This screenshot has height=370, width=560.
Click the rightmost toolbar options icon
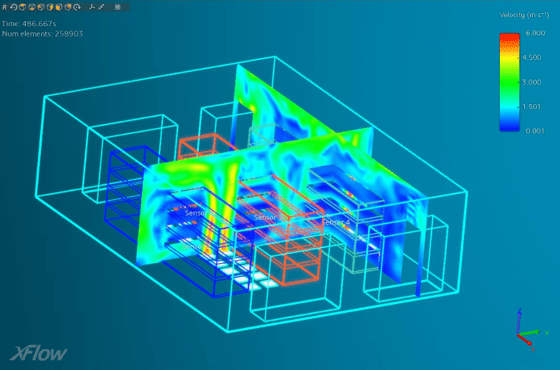[118, 7]
